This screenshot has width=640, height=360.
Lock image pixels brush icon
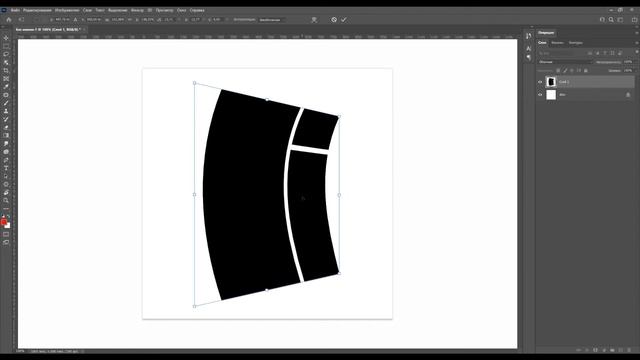(x=565, y=70)
